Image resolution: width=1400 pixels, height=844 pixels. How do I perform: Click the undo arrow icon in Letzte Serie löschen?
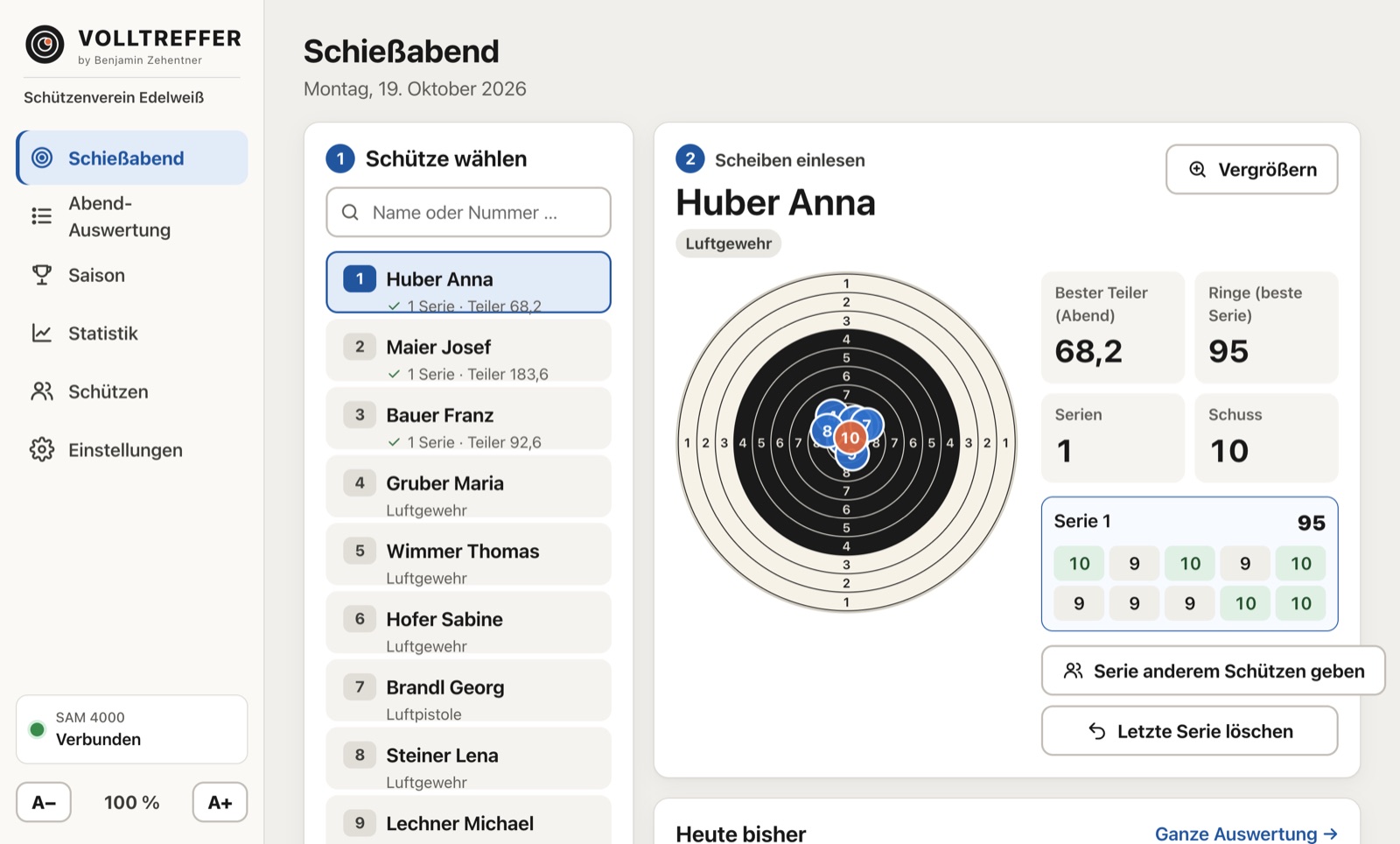click(x=1097, y=731)
